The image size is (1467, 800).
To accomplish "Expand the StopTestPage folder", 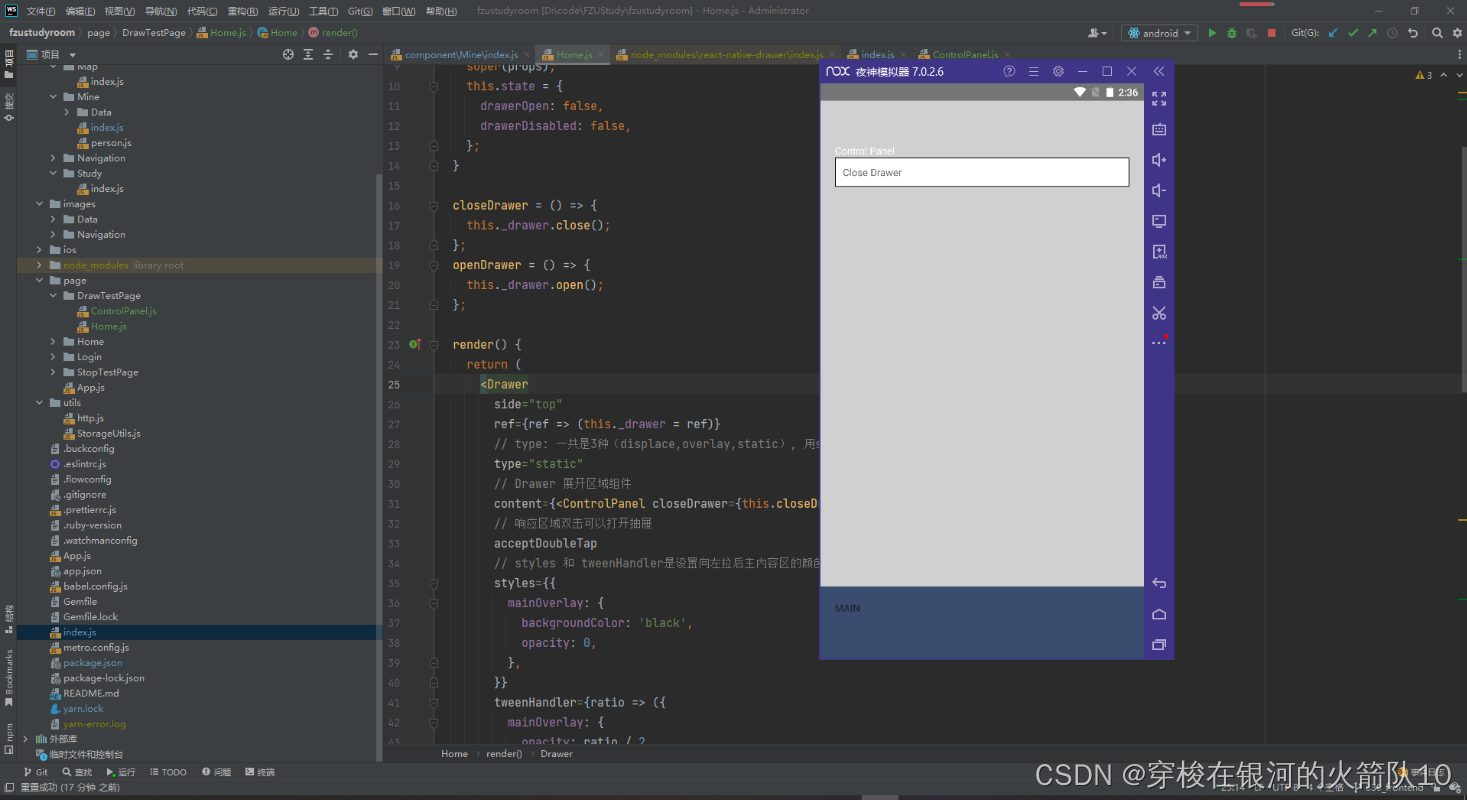I will 53,372.
